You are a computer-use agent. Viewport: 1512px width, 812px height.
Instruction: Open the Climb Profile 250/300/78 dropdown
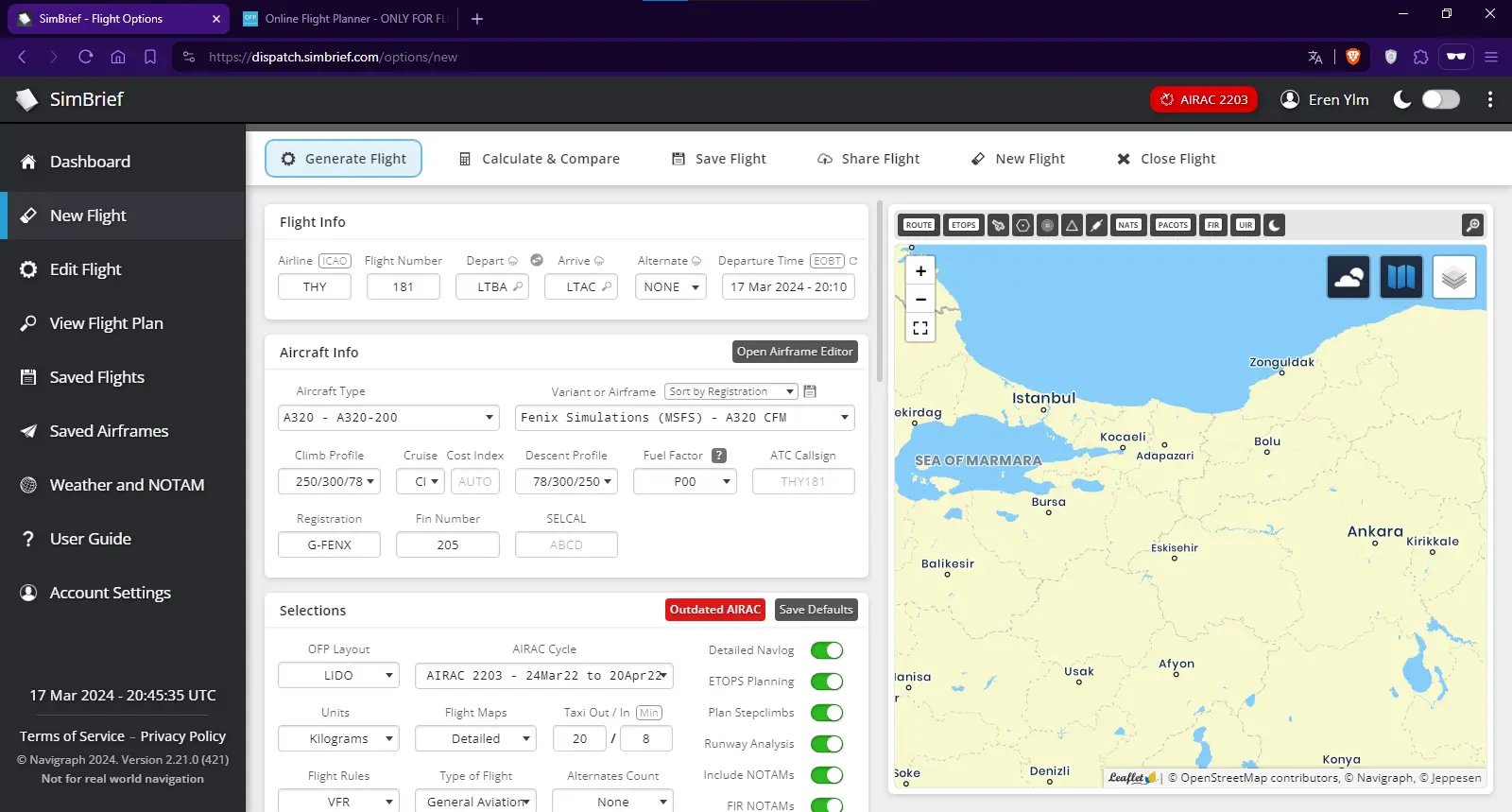click(329, 481)
